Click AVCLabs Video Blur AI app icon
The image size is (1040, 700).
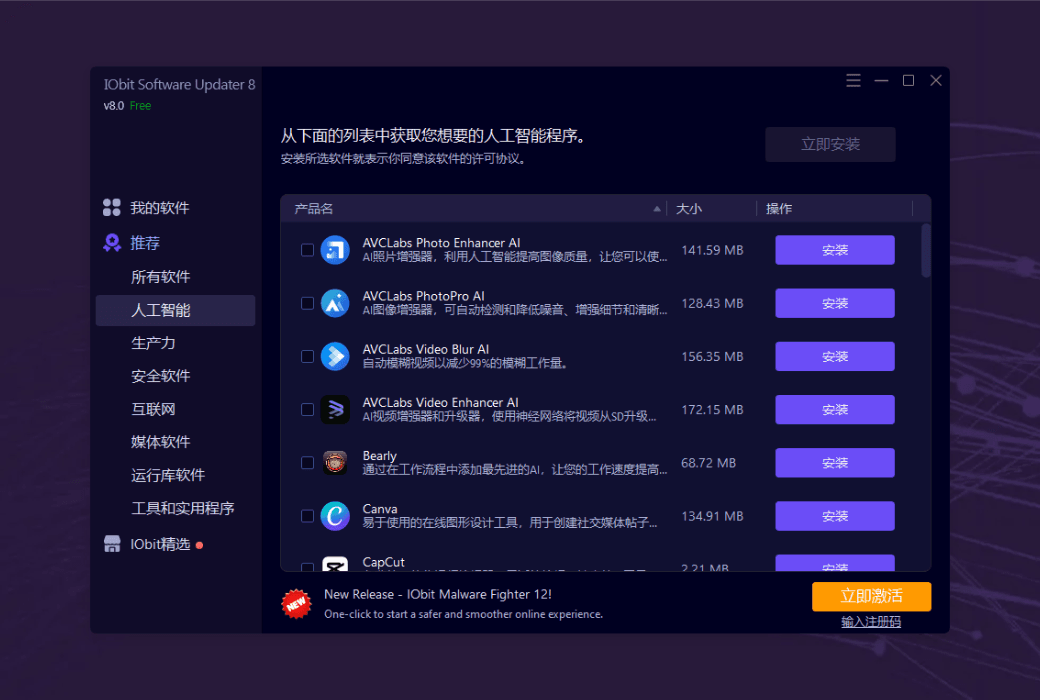tap(335, 356)
